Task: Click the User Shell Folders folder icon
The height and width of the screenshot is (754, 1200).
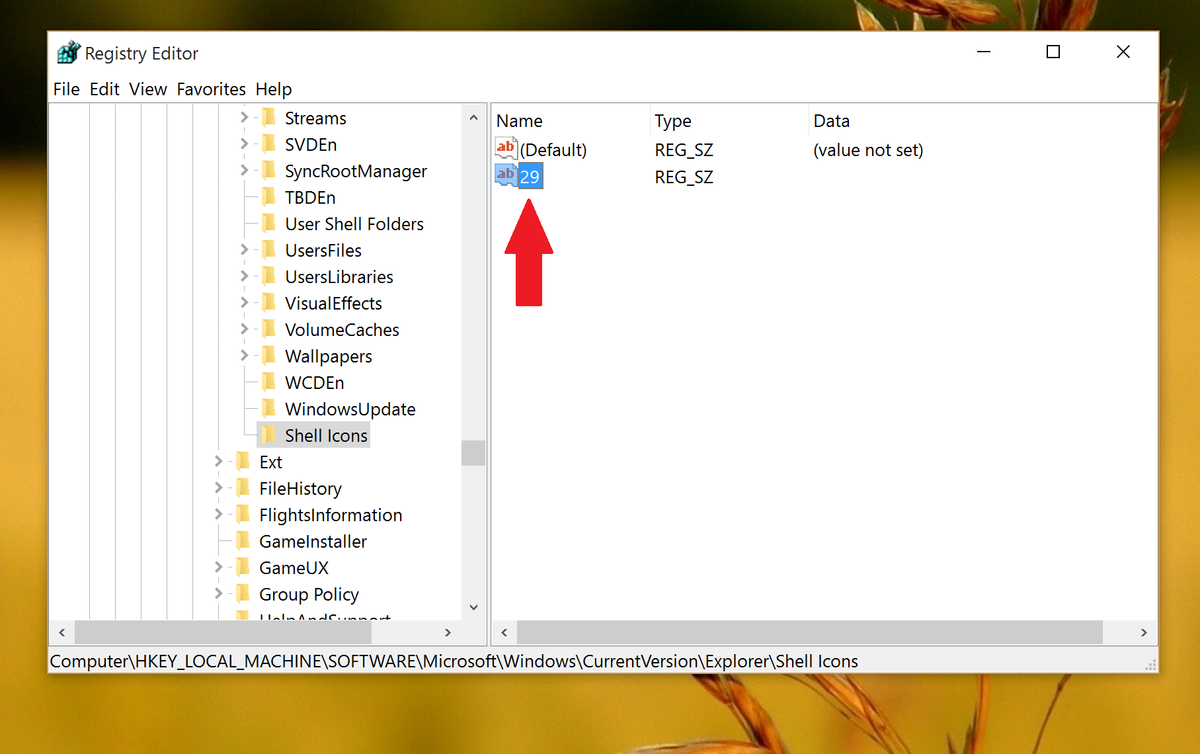Action: pos(267,224)
